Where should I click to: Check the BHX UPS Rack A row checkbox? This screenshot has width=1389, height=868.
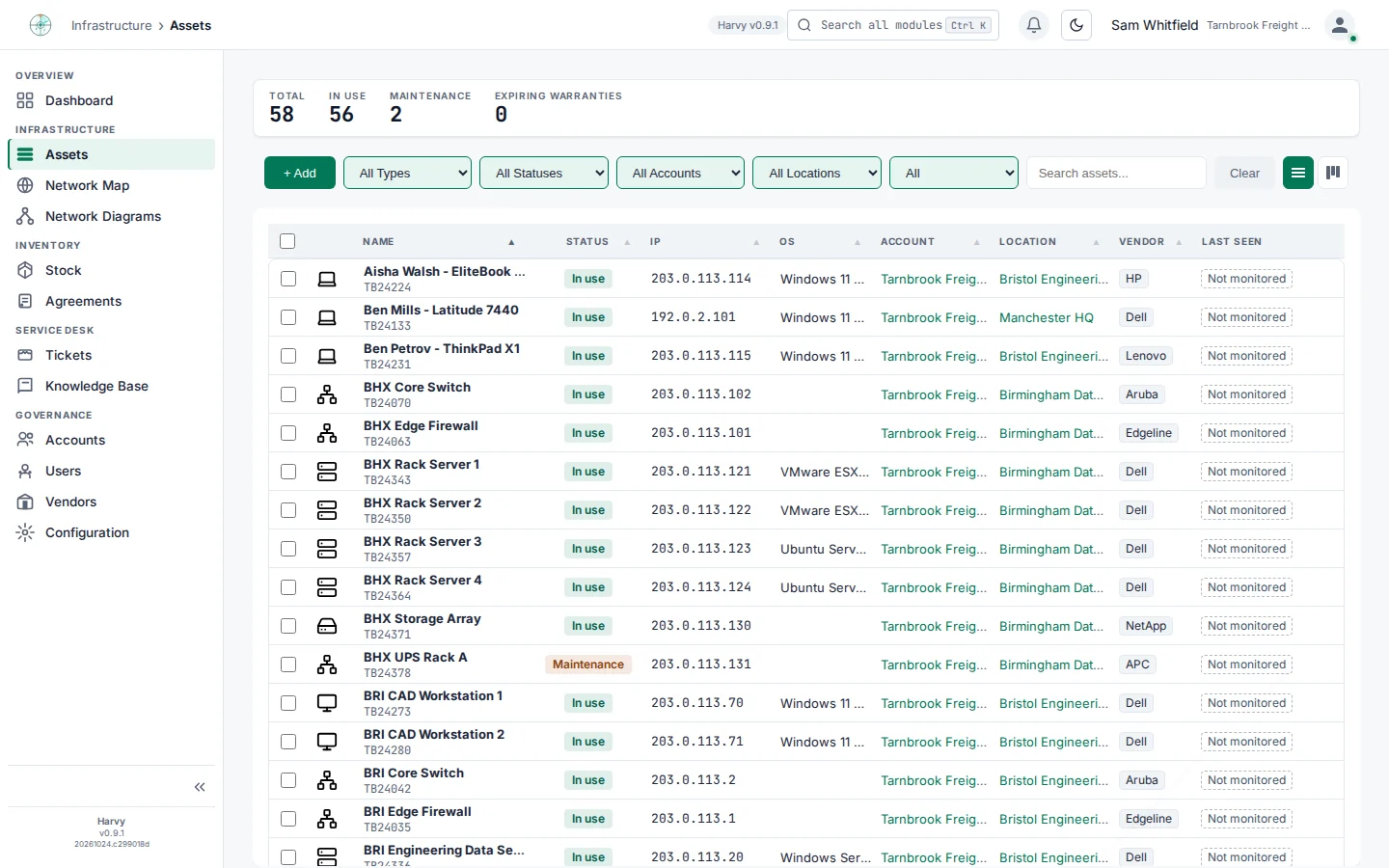point(288,665)
